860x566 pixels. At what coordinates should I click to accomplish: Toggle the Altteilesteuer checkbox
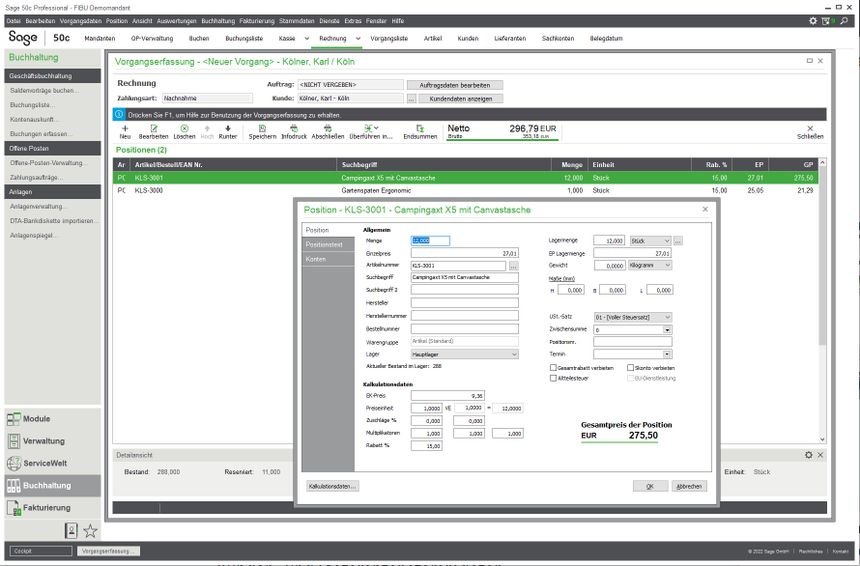[x=553, y=378]
